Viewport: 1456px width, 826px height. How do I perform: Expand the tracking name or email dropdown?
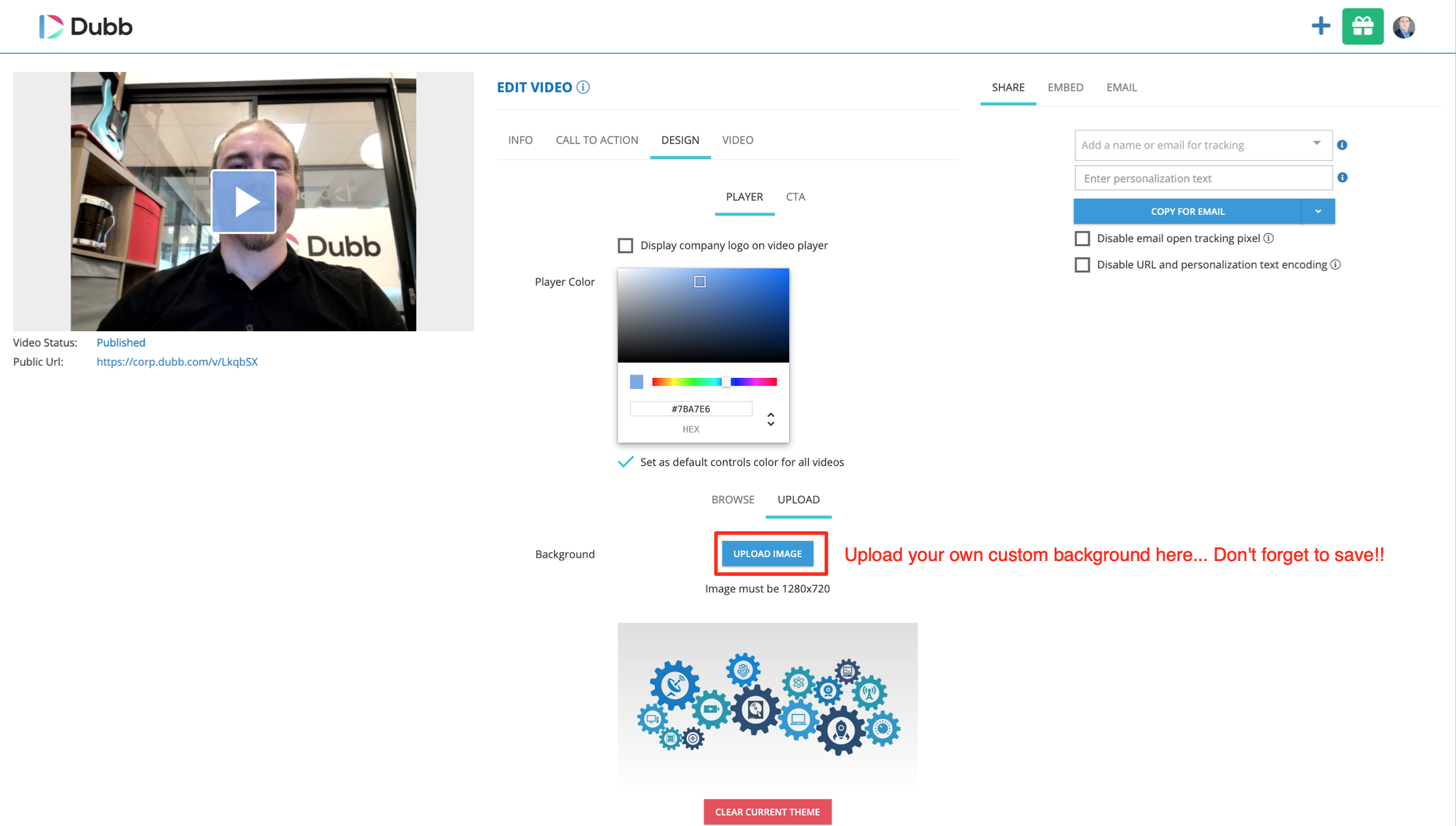[x=1316, y=144]
